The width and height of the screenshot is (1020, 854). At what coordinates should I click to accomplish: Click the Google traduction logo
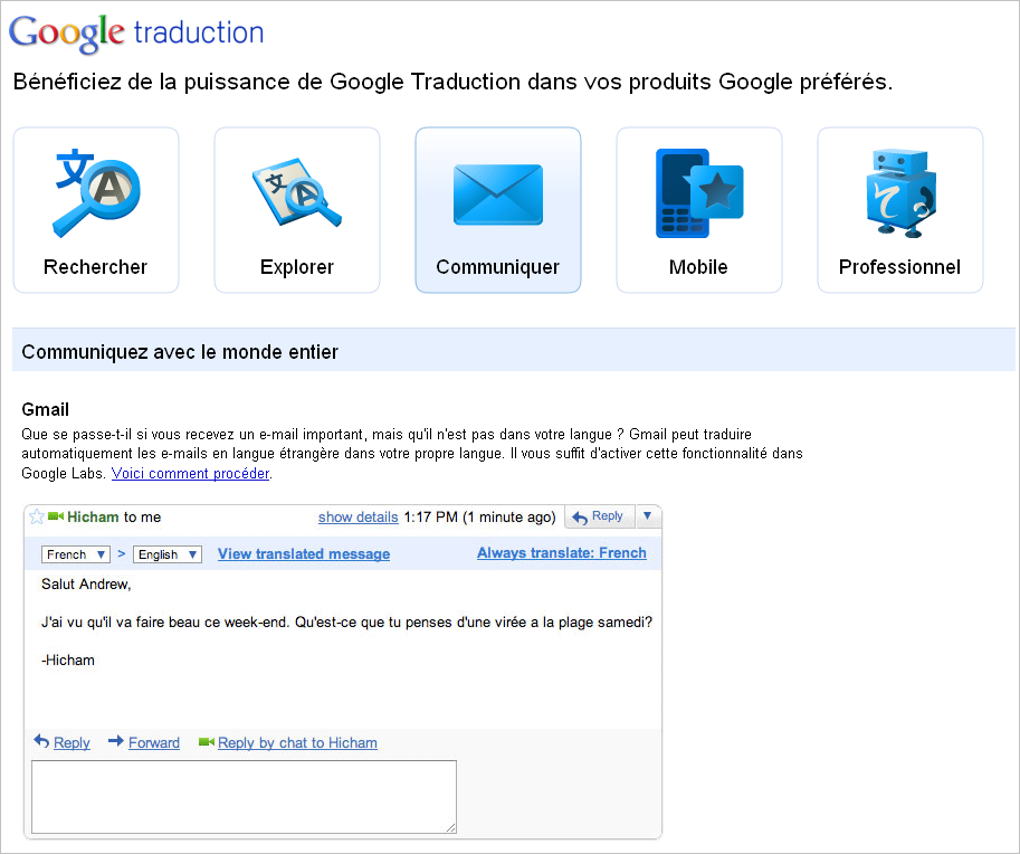(136, 33)
